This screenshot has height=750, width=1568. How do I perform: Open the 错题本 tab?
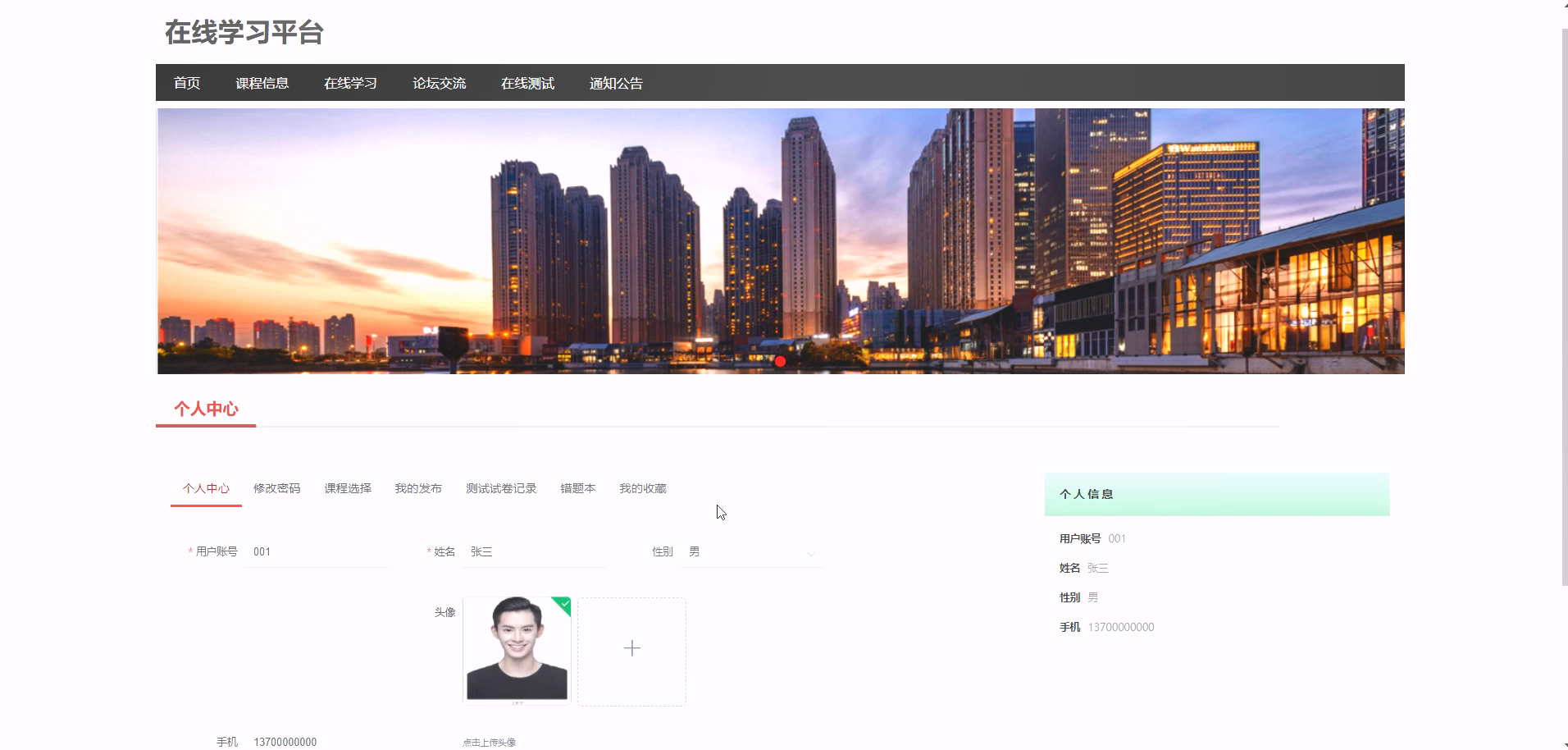577,487
